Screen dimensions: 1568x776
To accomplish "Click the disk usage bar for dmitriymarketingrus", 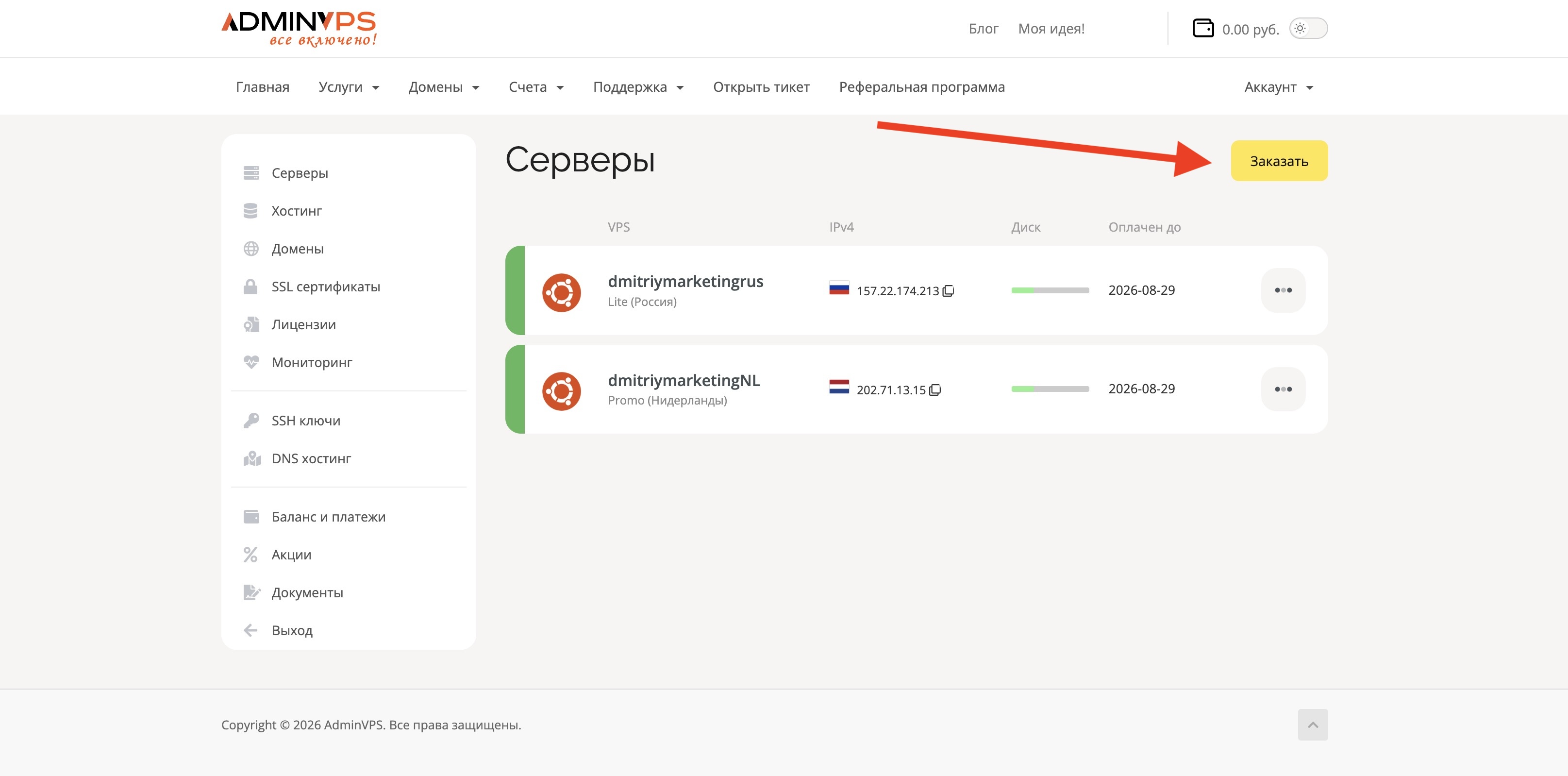I will click(x=1050, y=290).
